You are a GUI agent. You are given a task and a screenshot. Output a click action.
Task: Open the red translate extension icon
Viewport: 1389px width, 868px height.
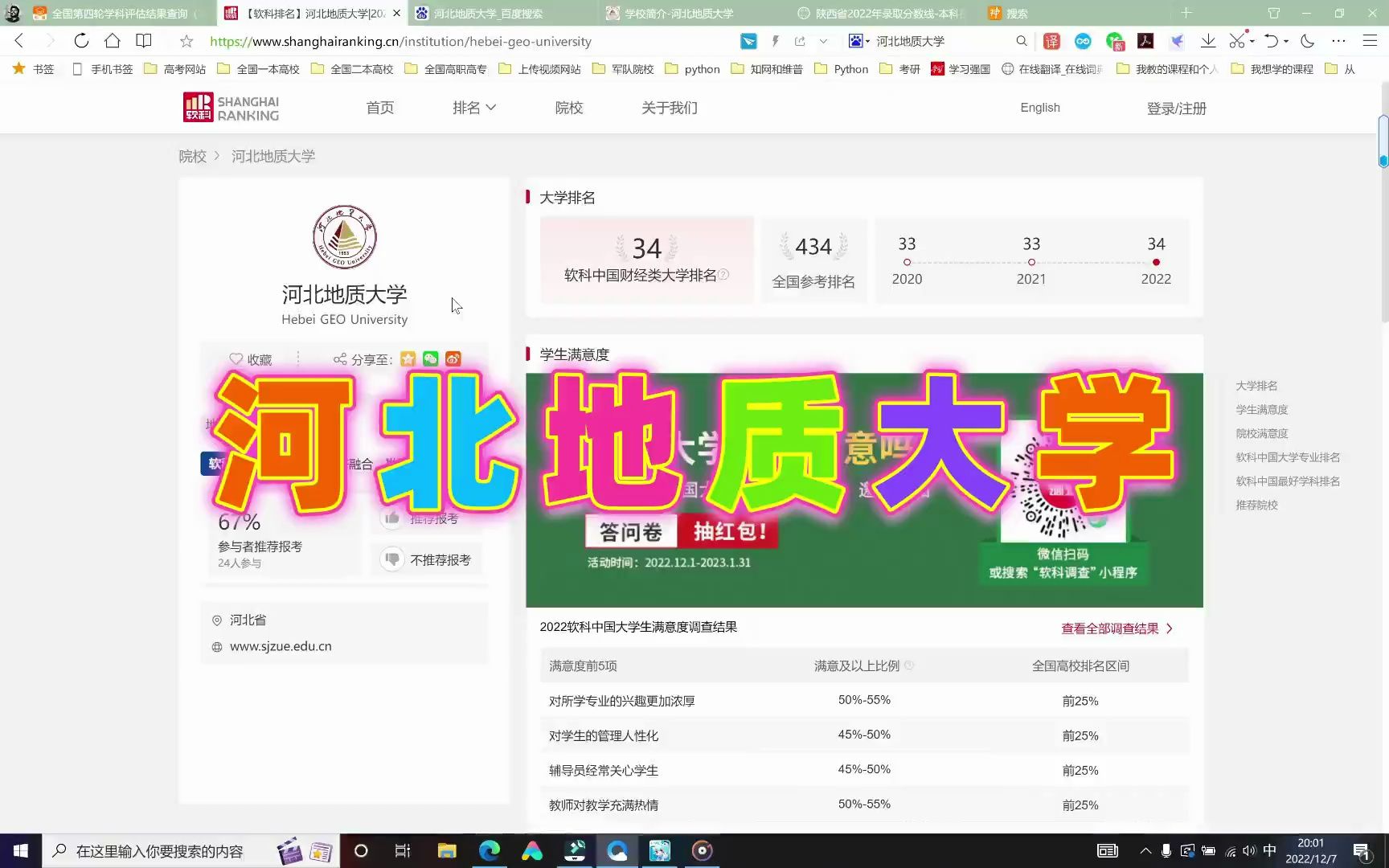pos(1051,41)
